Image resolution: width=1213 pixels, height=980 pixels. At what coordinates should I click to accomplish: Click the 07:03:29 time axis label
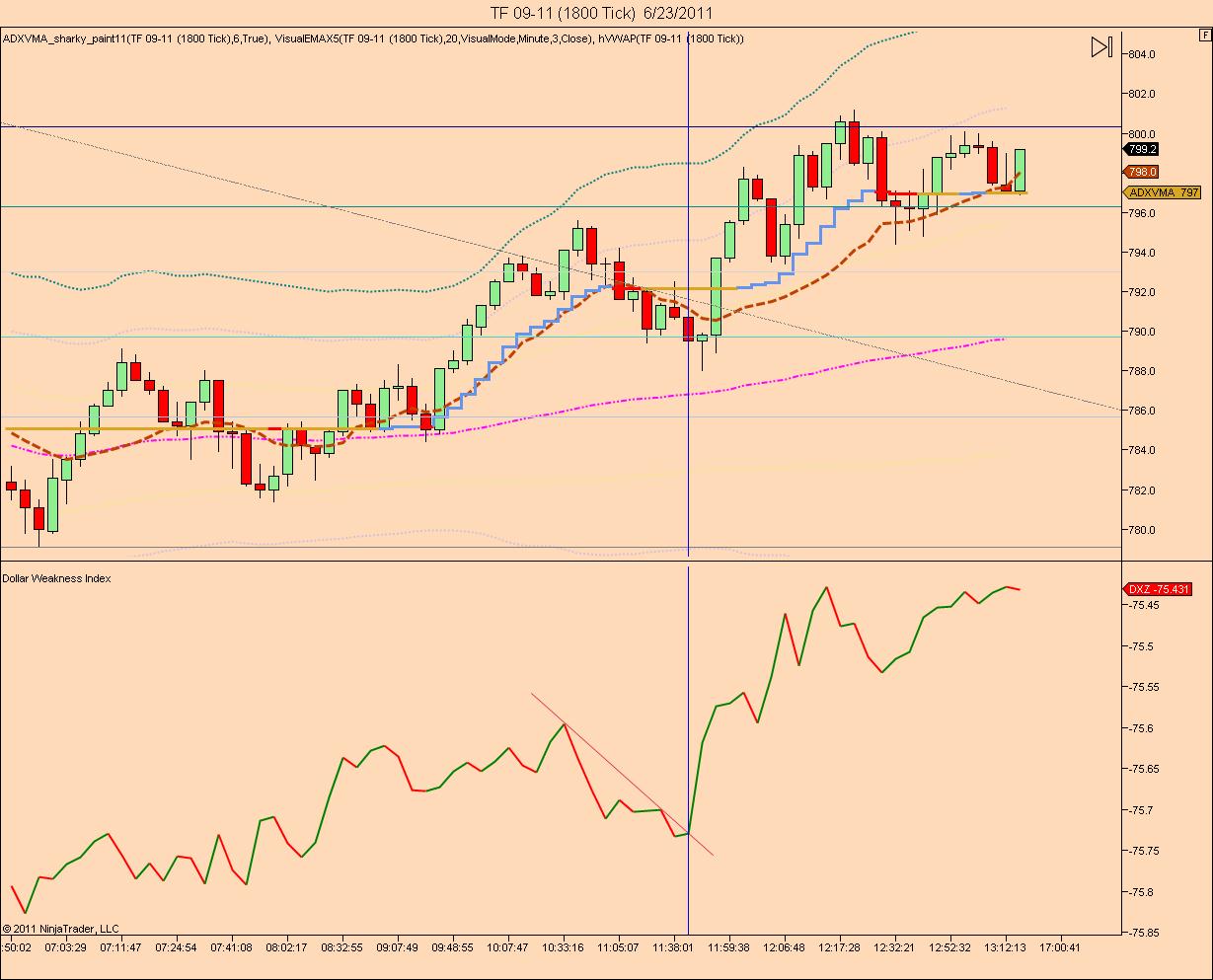click(x=66, y=947)
